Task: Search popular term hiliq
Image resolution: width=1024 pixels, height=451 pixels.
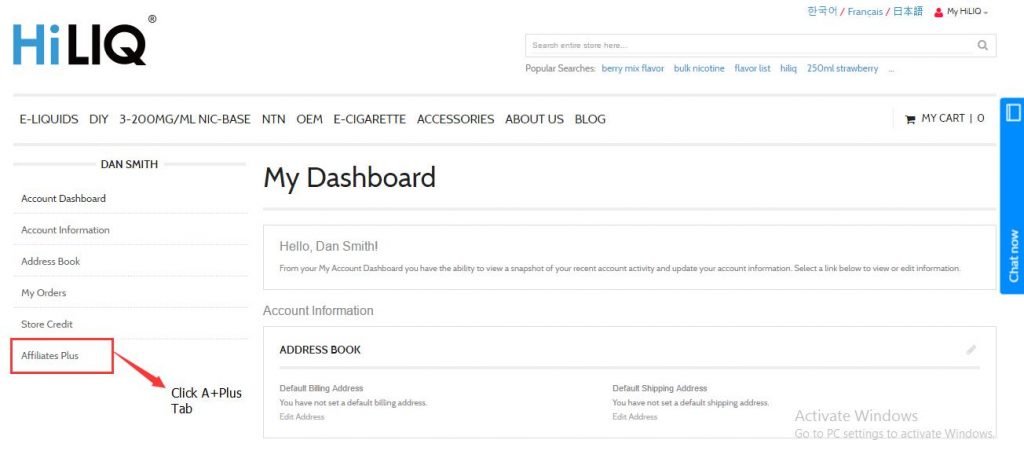Action: (x=788, y=69)
